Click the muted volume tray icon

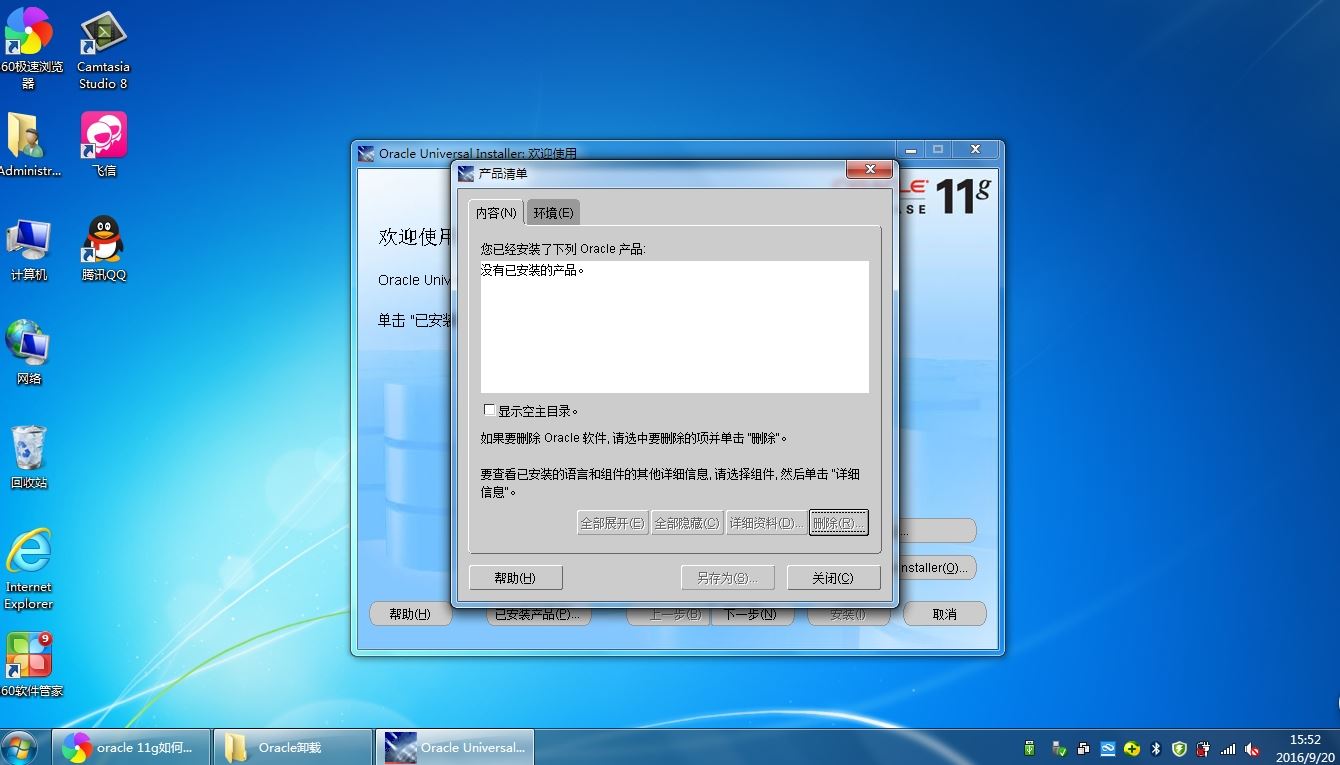coord(1251,748)
